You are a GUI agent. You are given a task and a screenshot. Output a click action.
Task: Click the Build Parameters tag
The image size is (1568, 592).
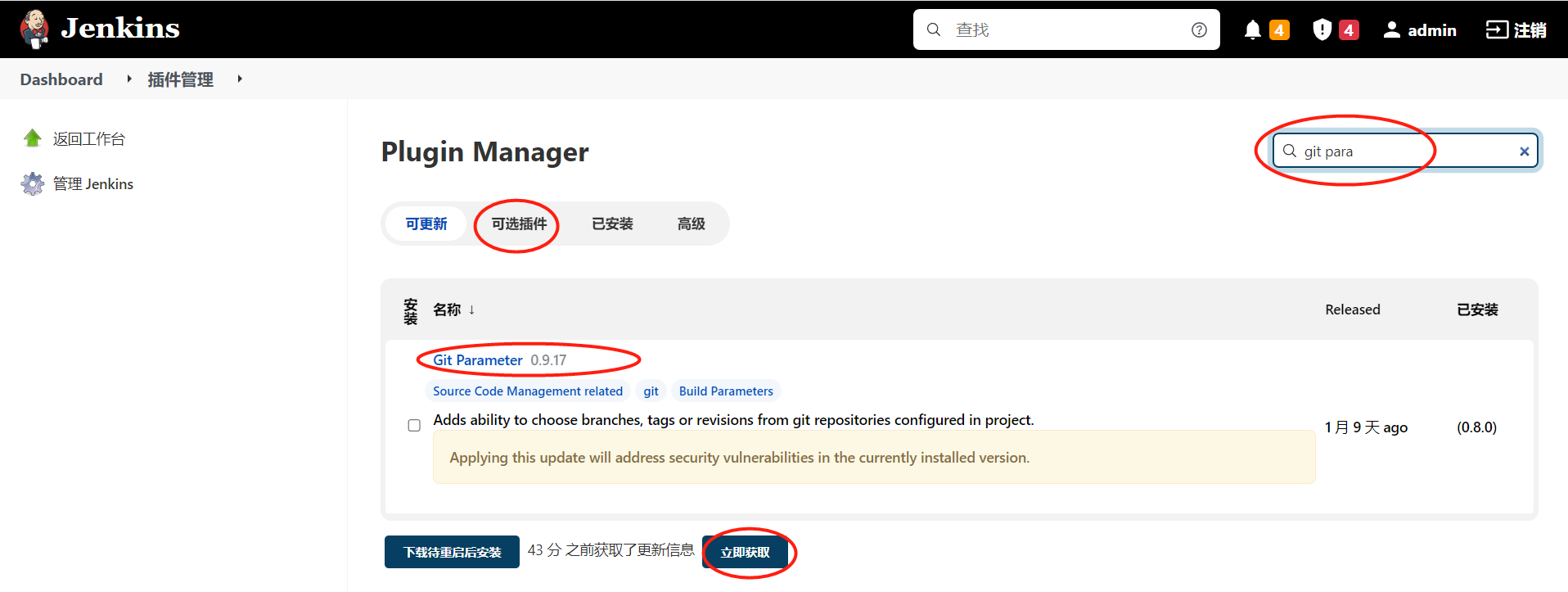point(726,391)
